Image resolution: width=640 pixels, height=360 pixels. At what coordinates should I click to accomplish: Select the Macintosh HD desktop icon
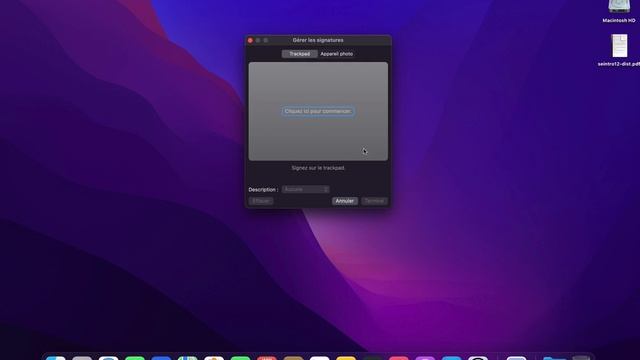[619, 11]
